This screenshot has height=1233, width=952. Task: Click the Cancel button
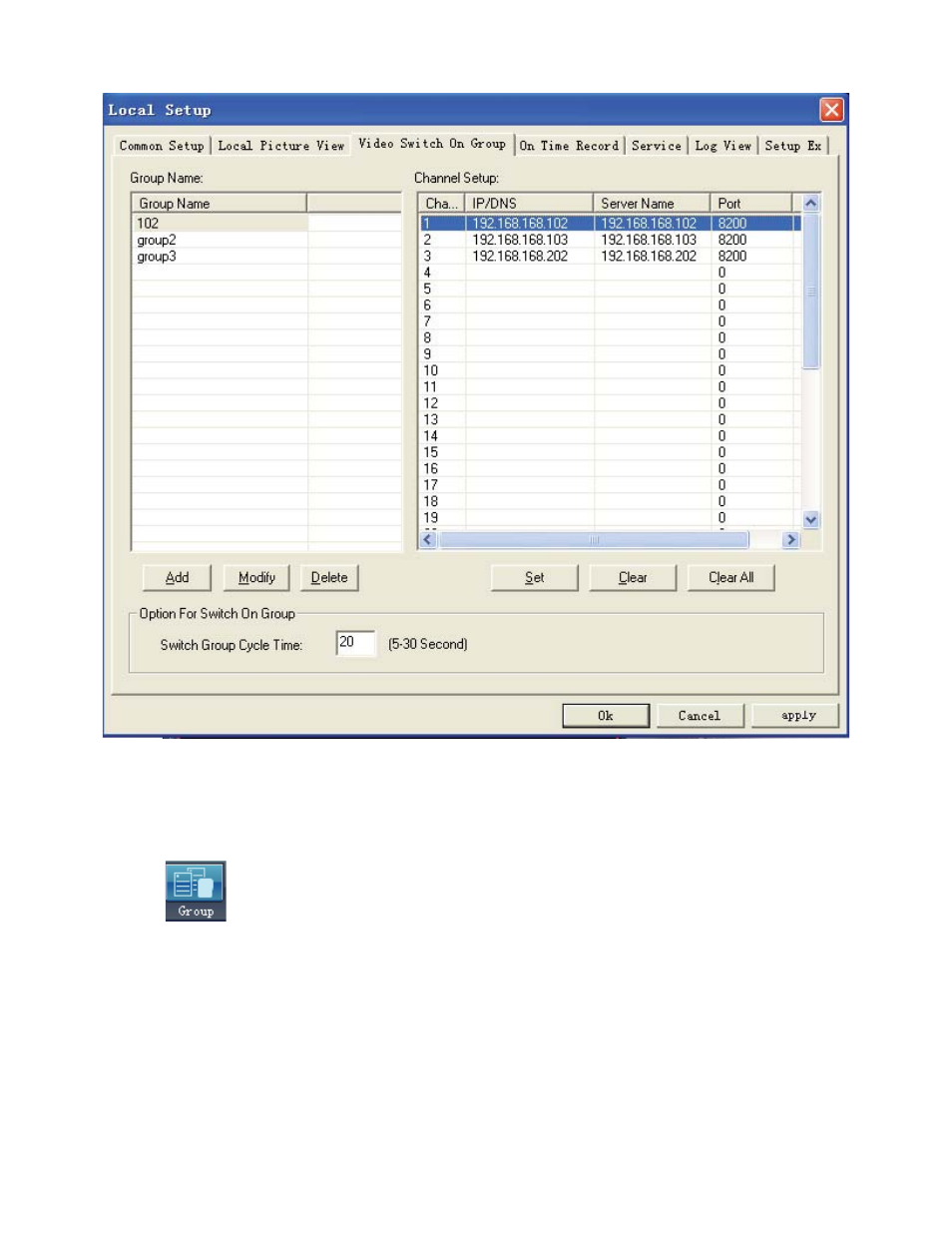[700, 716]
